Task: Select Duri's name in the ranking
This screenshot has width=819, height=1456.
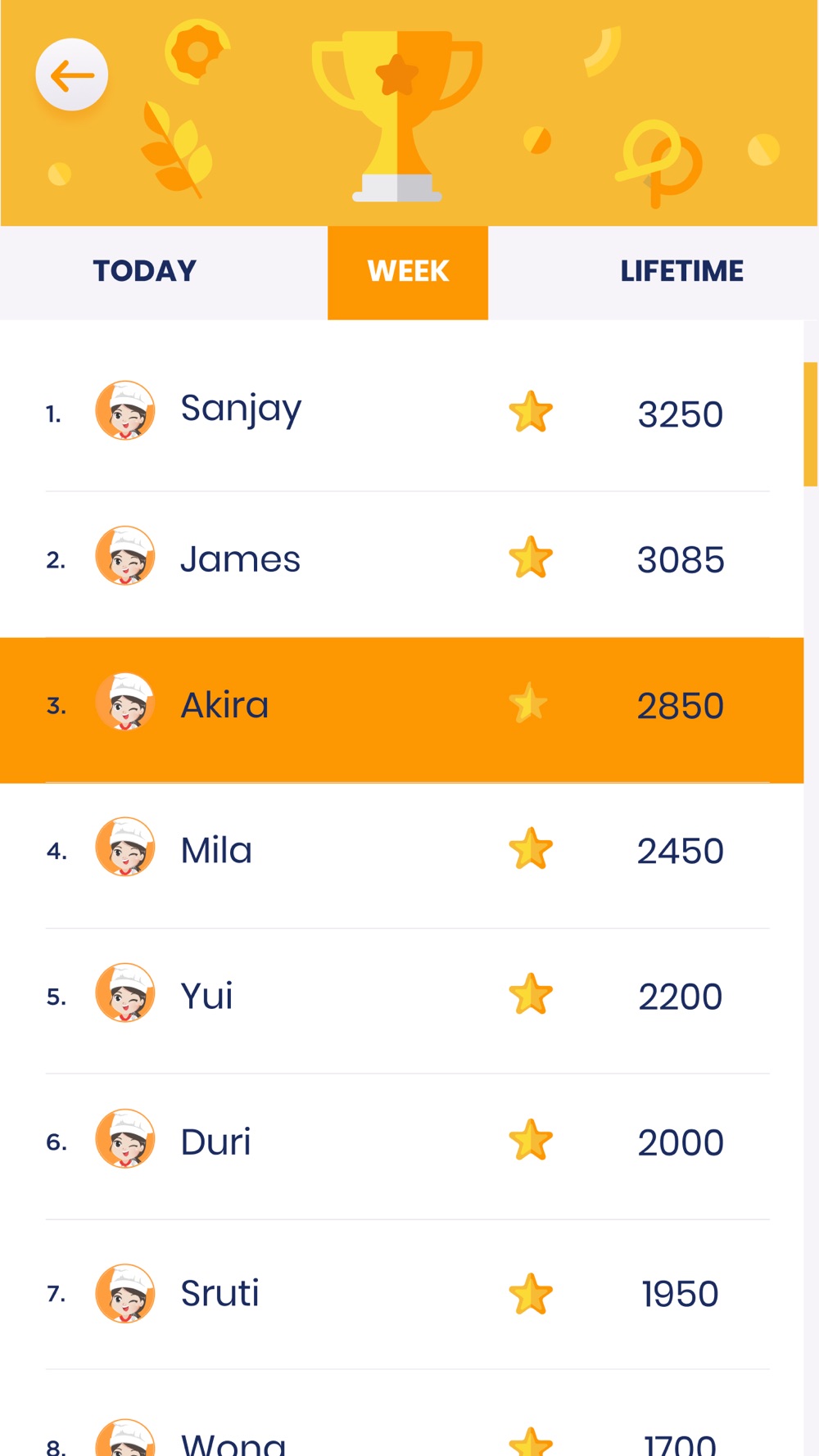Action: (215, 1142)
